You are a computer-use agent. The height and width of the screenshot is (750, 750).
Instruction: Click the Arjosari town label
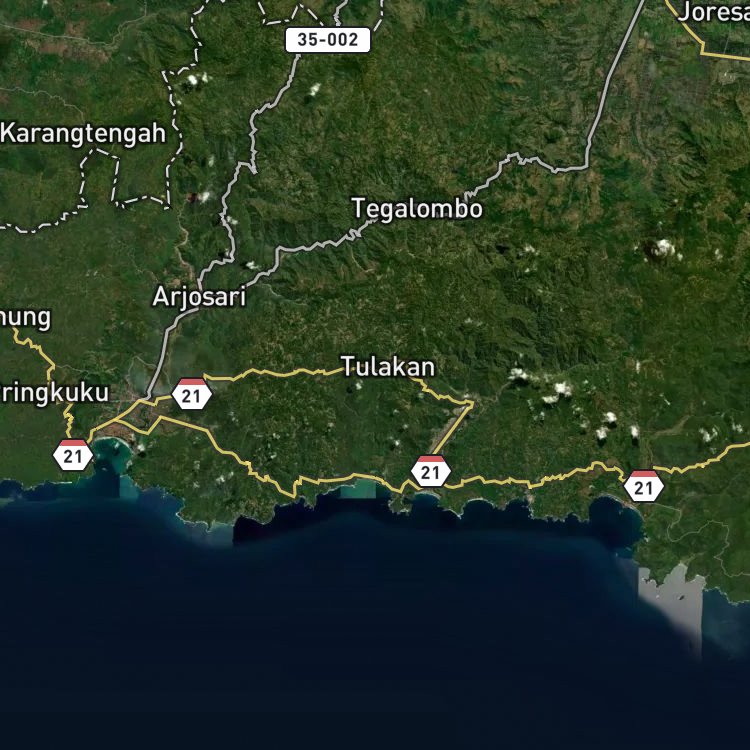click(x=199, y=297)
